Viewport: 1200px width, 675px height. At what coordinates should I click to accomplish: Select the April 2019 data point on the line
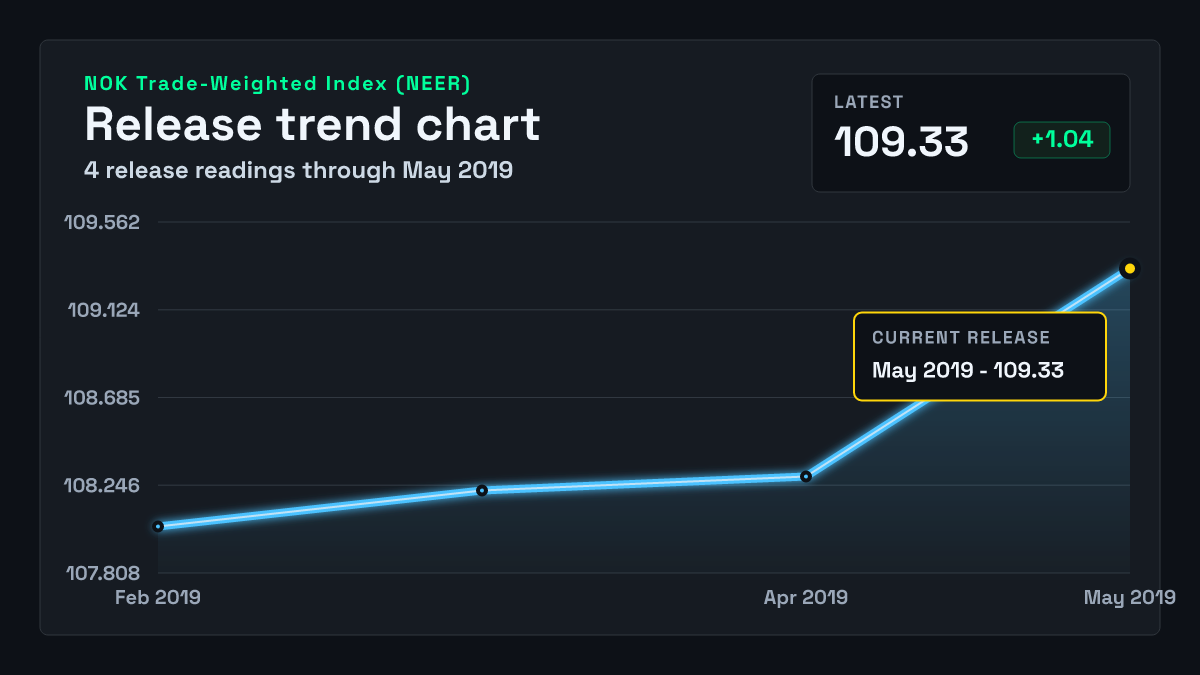pyautogui.click(x=806, y=476)
